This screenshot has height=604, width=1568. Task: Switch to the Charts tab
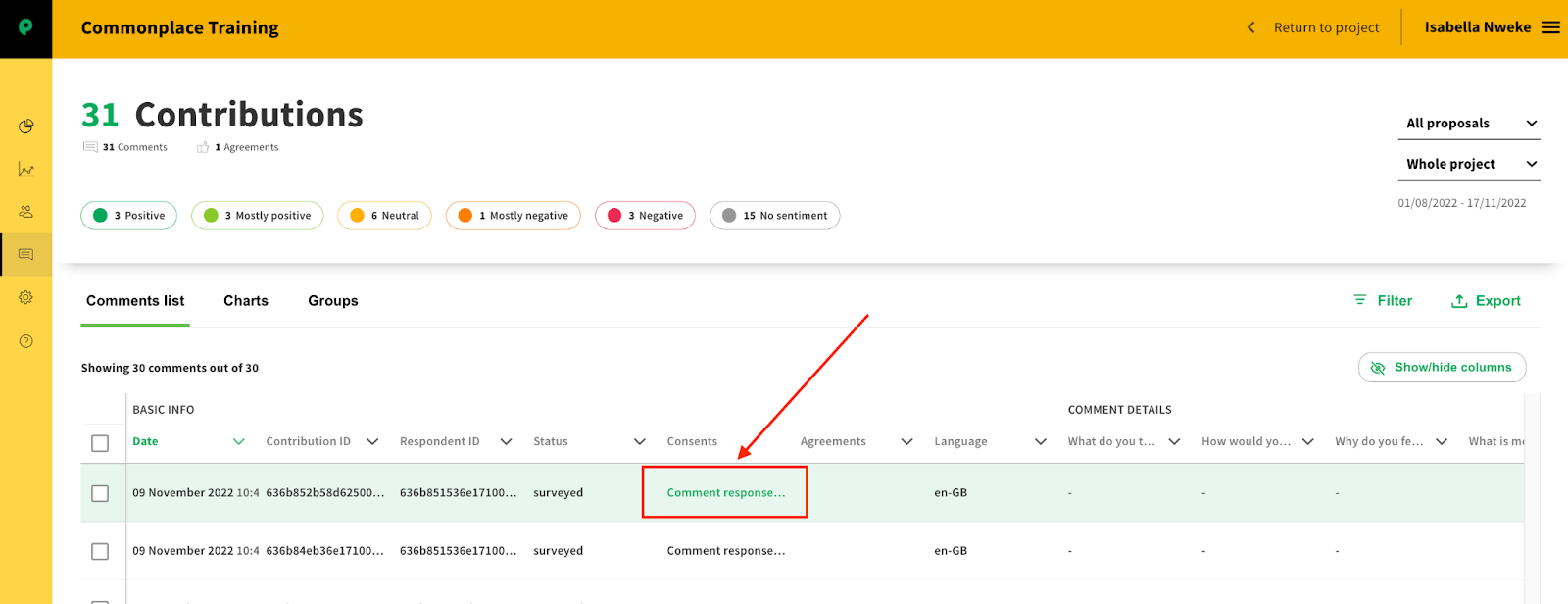point(246,301)
